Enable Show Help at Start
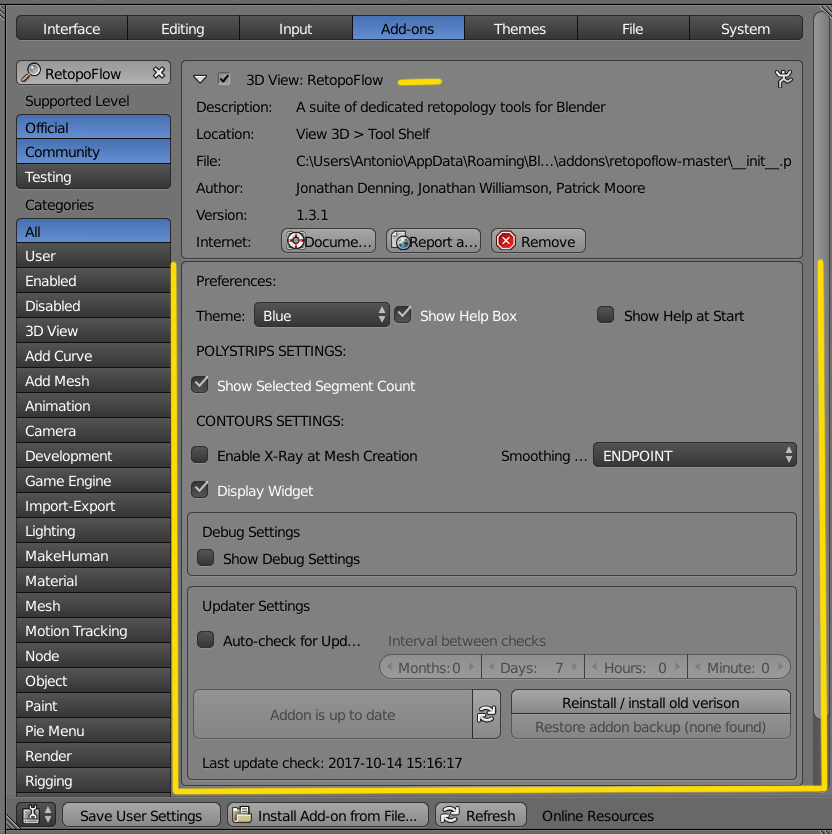 [605, 314]
